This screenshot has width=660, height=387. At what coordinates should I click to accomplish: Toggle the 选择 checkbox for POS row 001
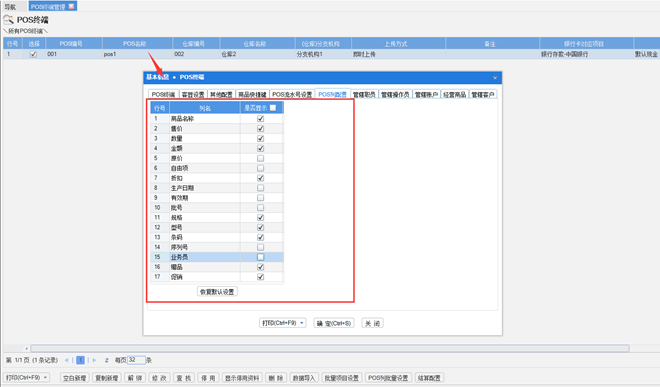point(33,54)
